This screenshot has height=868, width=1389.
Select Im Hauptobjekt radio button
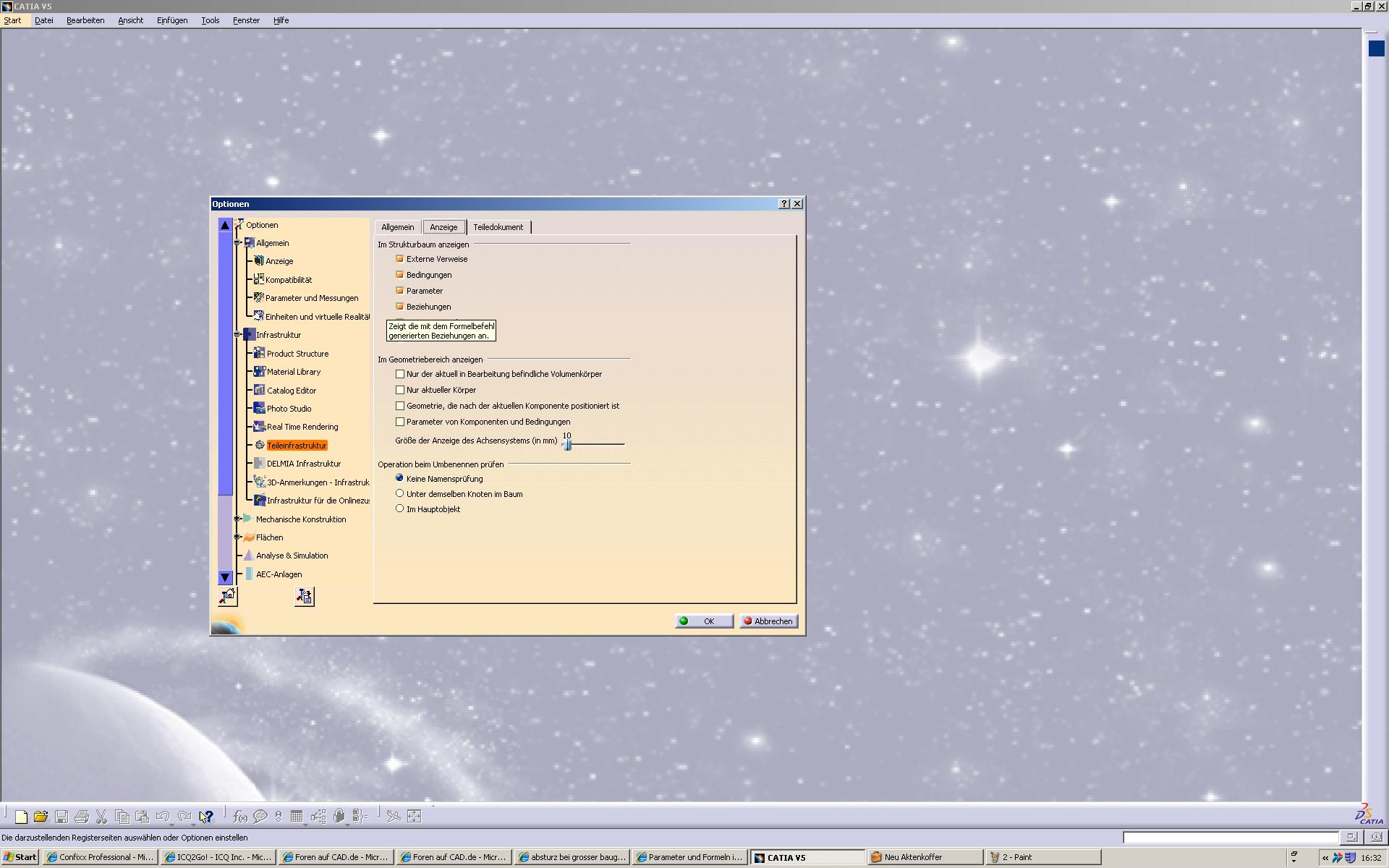point(399,509)
